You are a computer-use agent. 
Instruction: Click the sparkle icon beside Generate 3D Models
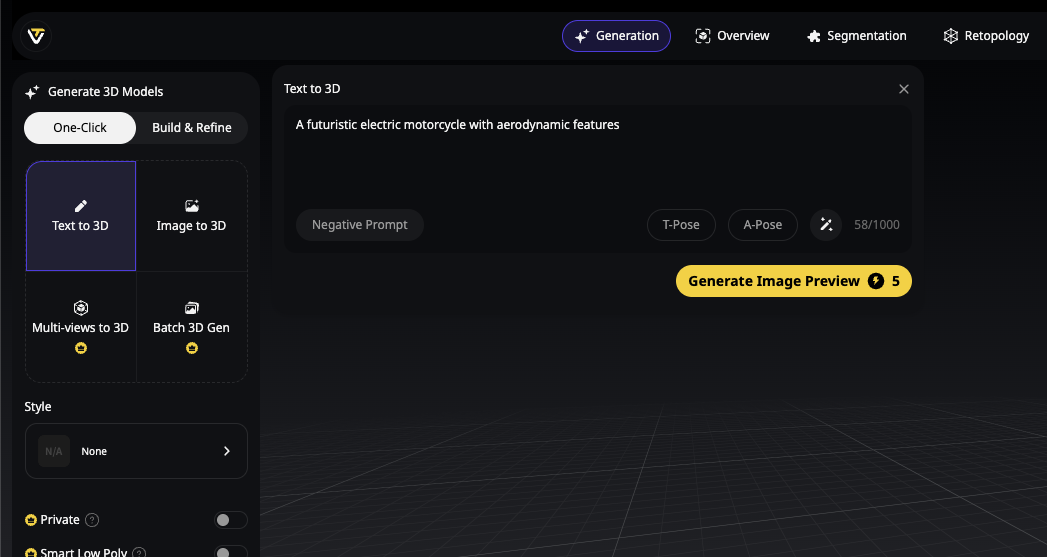click(x=32, y=92)
